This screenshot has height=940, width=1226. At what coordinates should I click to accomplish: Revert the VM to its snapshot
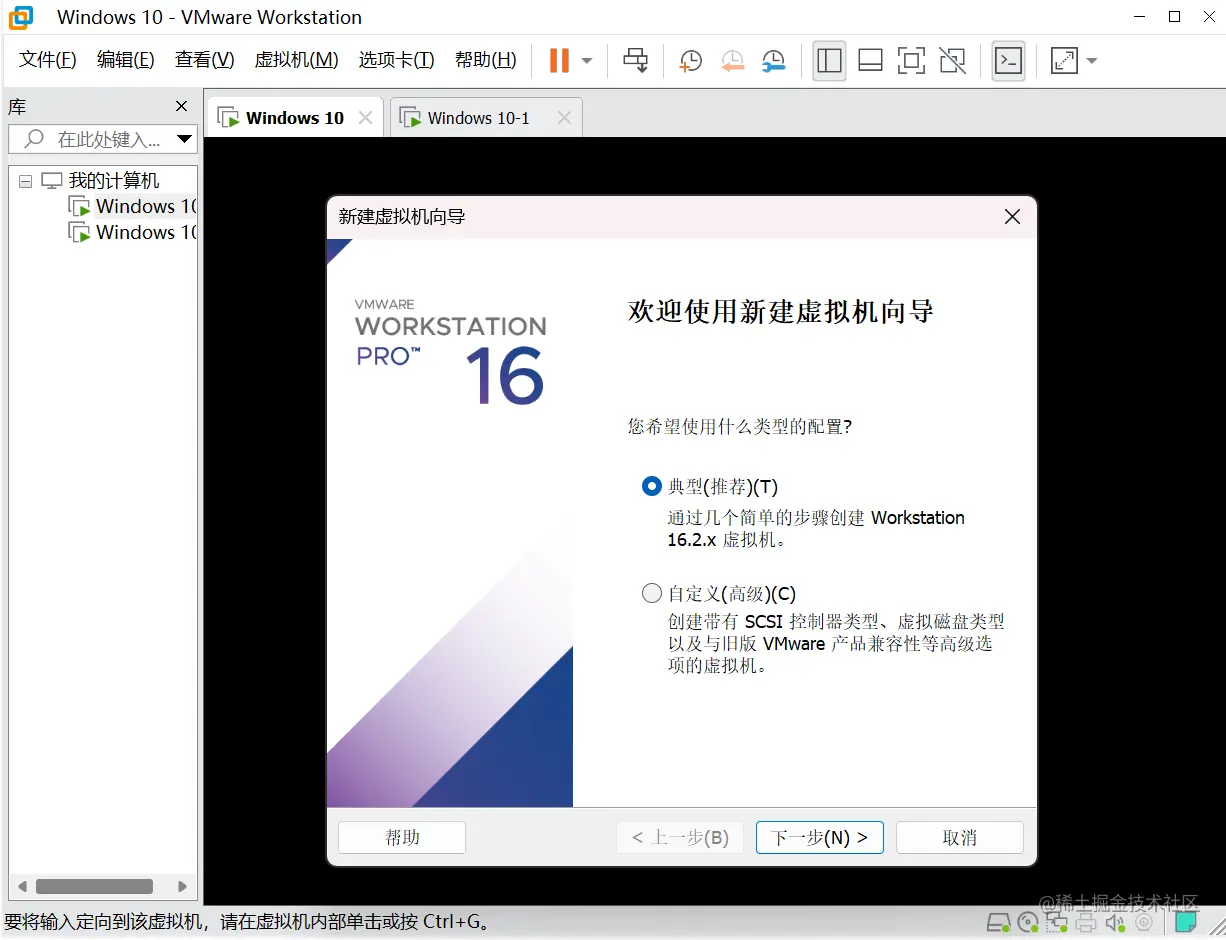coord(732,61)
